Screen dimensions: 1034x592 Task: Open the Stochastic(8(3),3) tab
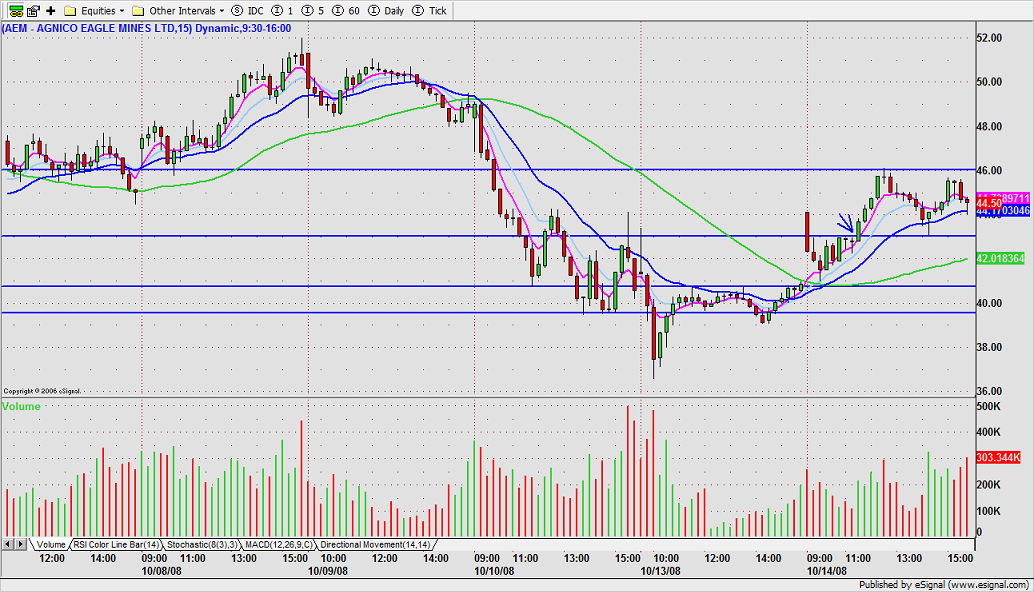coord(202,545)
